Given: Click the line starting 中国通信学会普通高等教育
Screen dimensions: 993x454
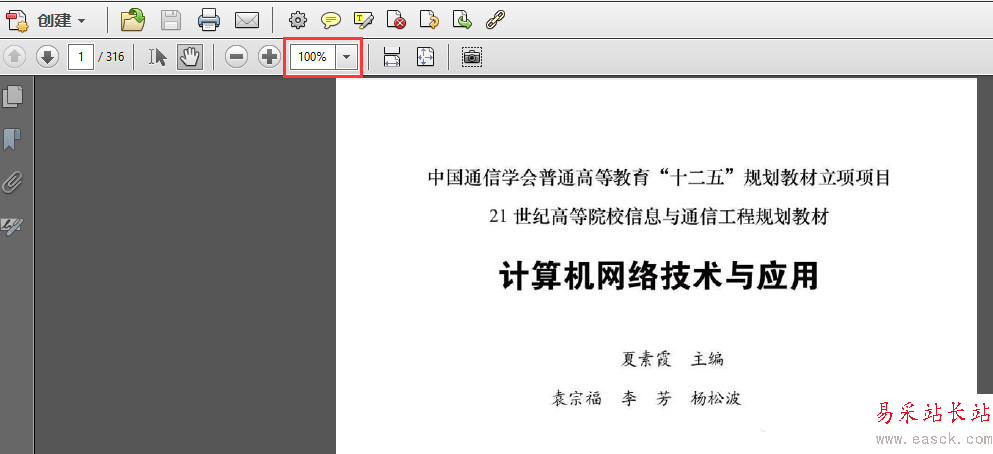Looking at the screenshot, I should (x=659, y=178).
